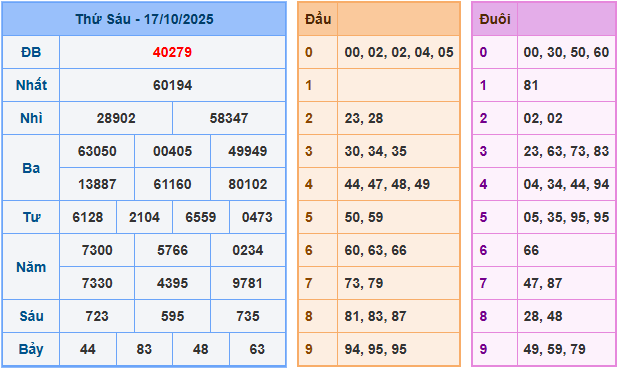618x369 pixels.
Task: Select third prize number 00405
Action: click(x=172, y=151)
